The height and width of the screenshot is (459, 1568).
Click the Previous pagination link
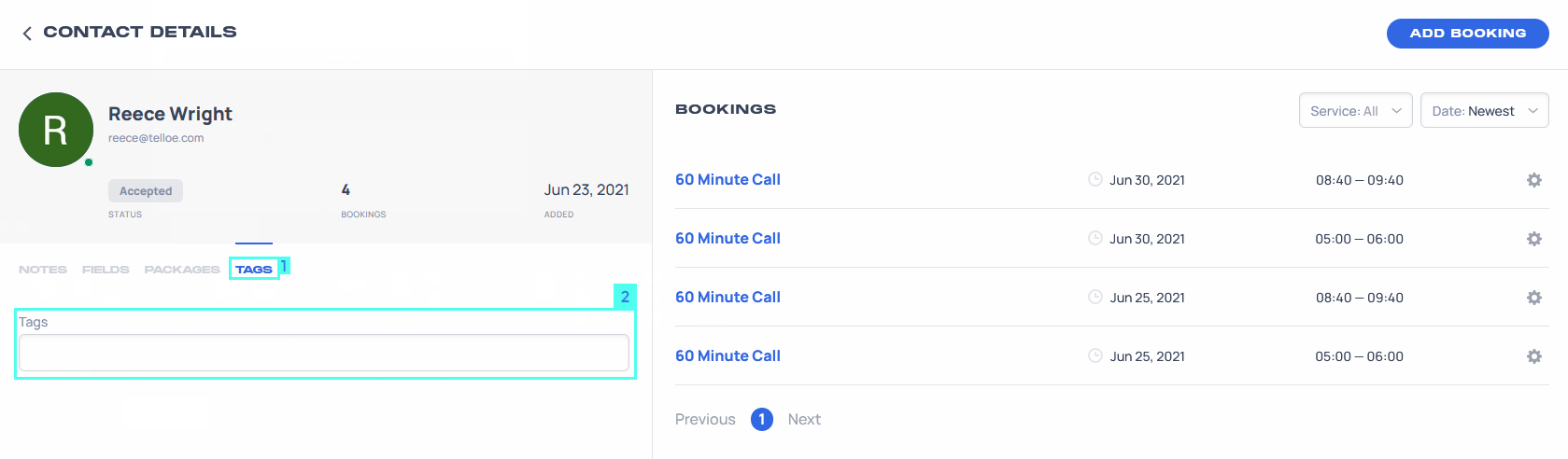coord(705,420)
